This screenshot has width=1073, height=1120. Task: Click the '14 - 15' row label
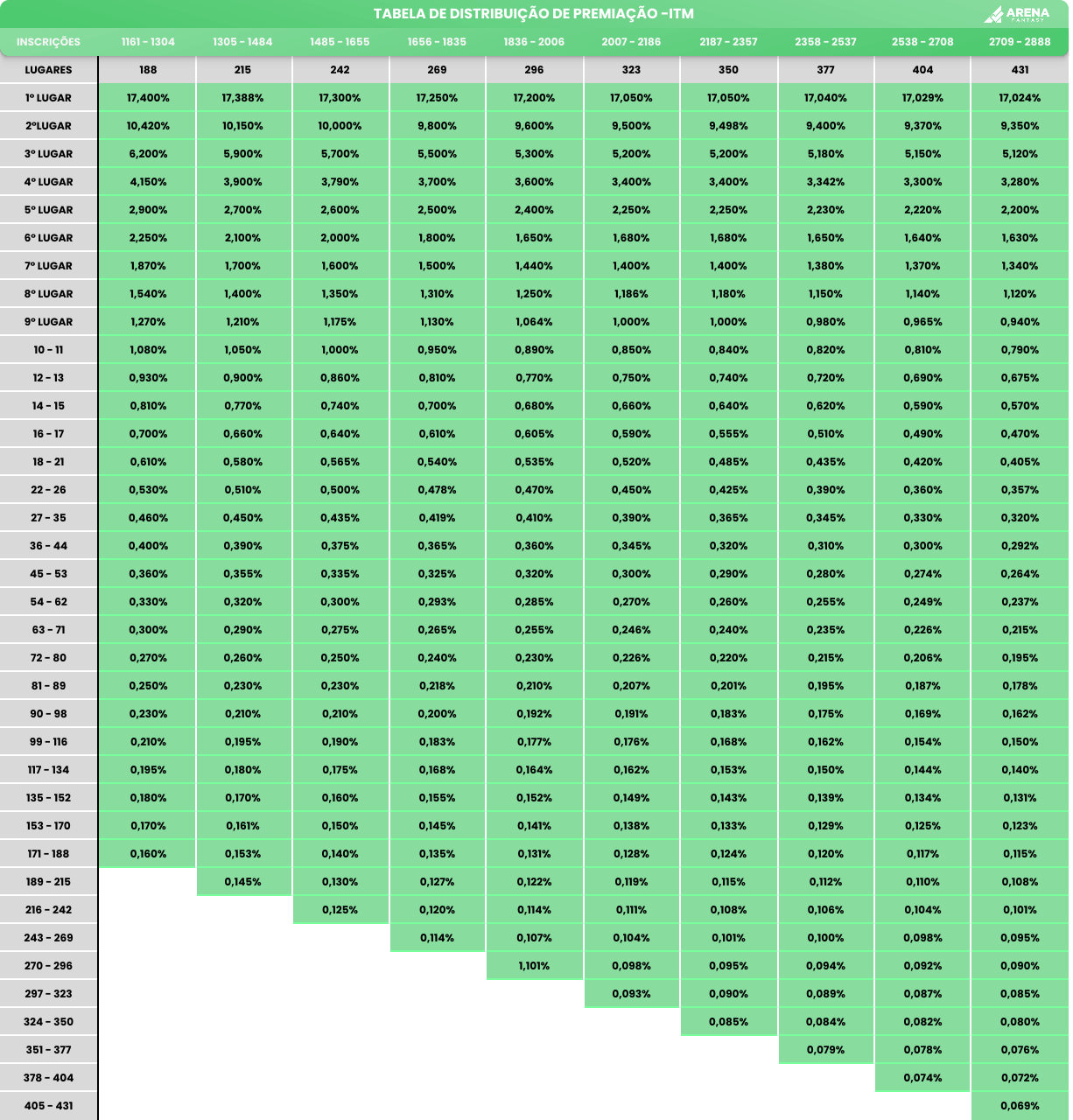click(x=48, y=406)
